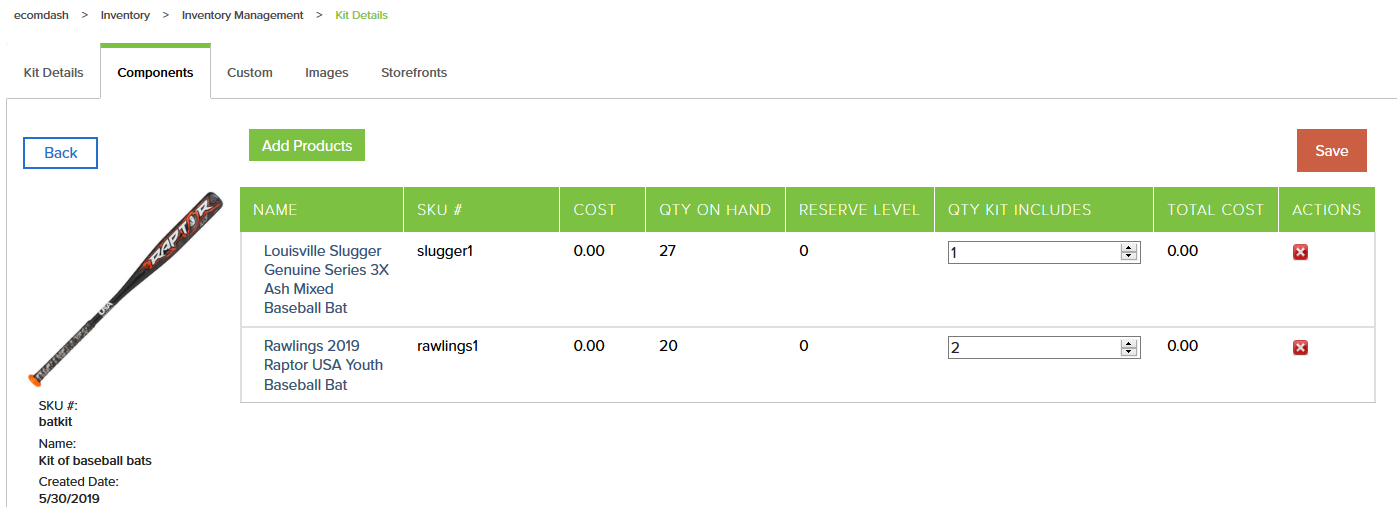The height and width of the screenshot is (507, 1397).
Task: Save the kit components
Action: (x=1332, y=150)
